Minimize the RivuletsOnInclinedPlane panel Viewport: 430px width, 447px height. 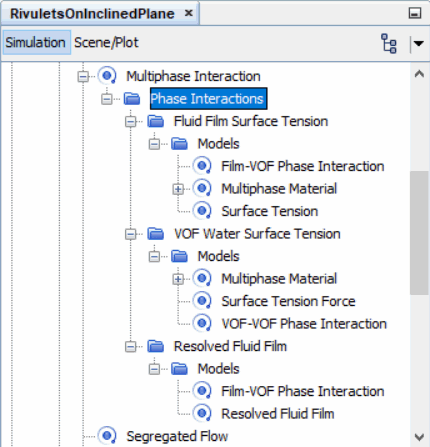tap(415, 13)
